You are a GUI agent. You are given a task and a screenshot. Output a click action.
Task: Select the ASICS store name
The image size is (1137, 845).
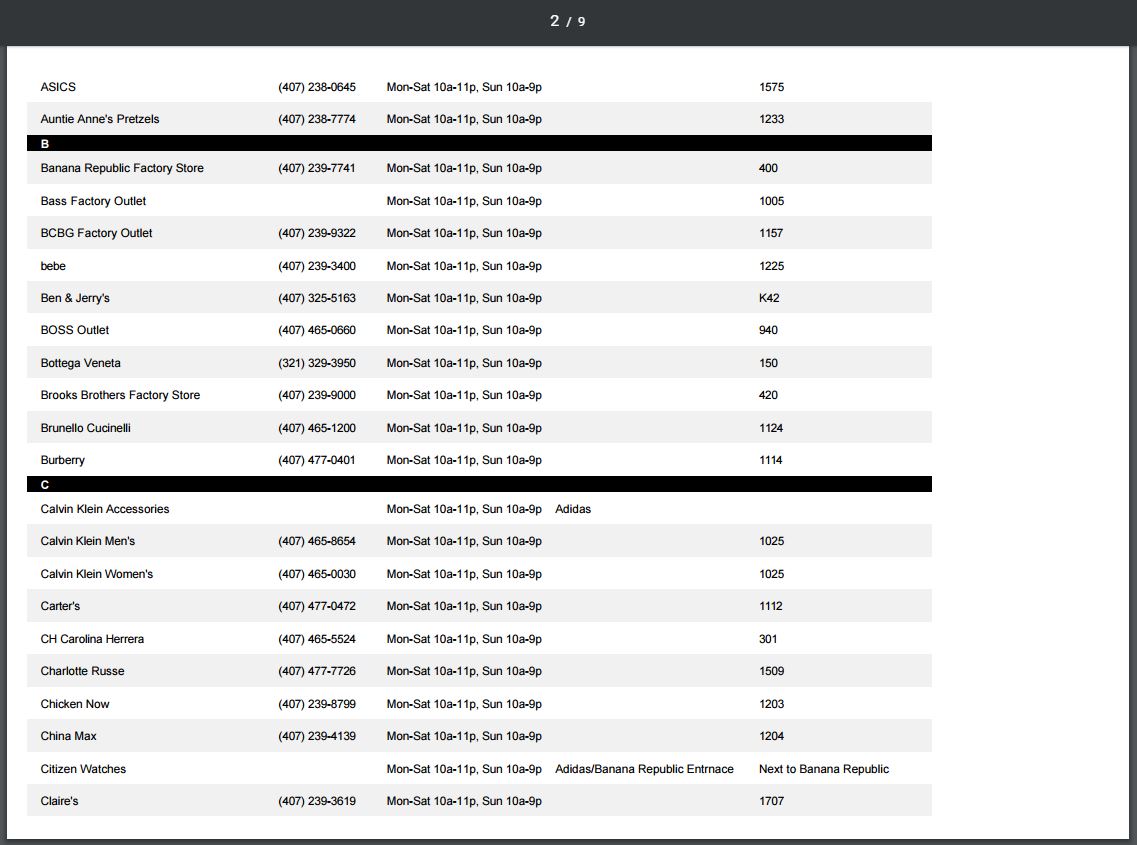[58, 87]
